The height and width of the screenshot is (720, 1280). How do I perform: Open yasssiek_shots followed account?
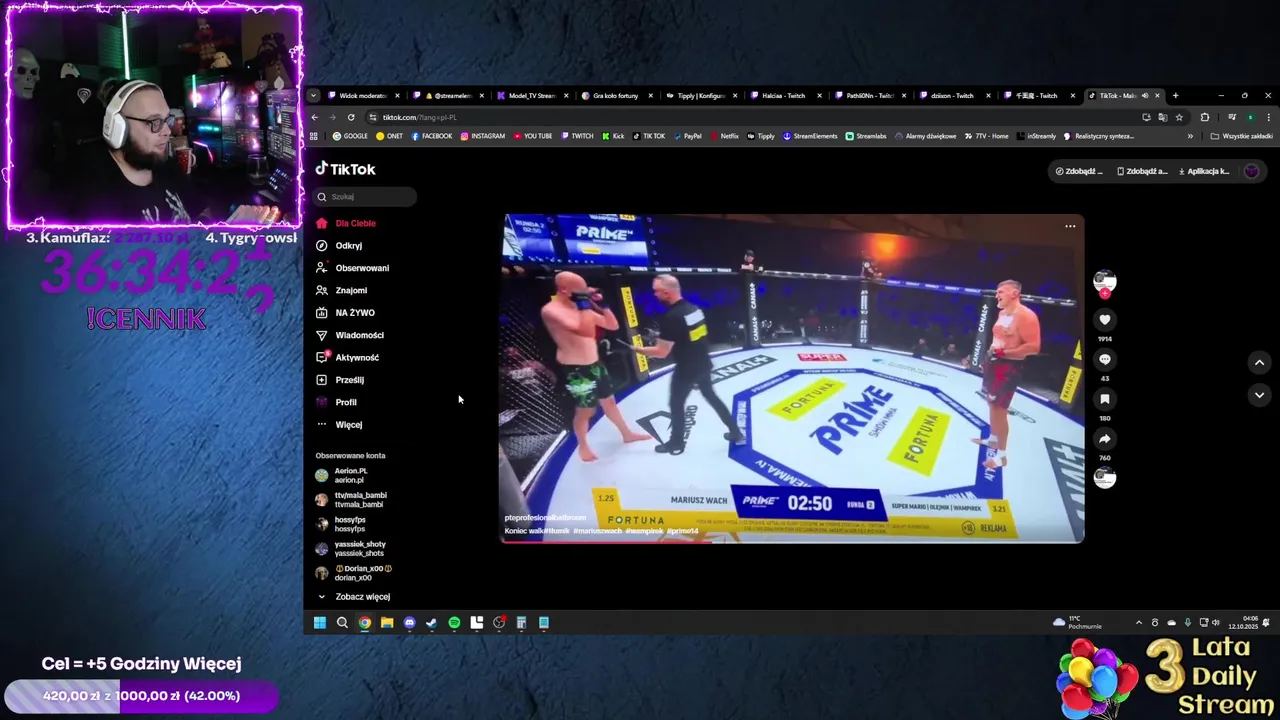click(x=350, y=548)
